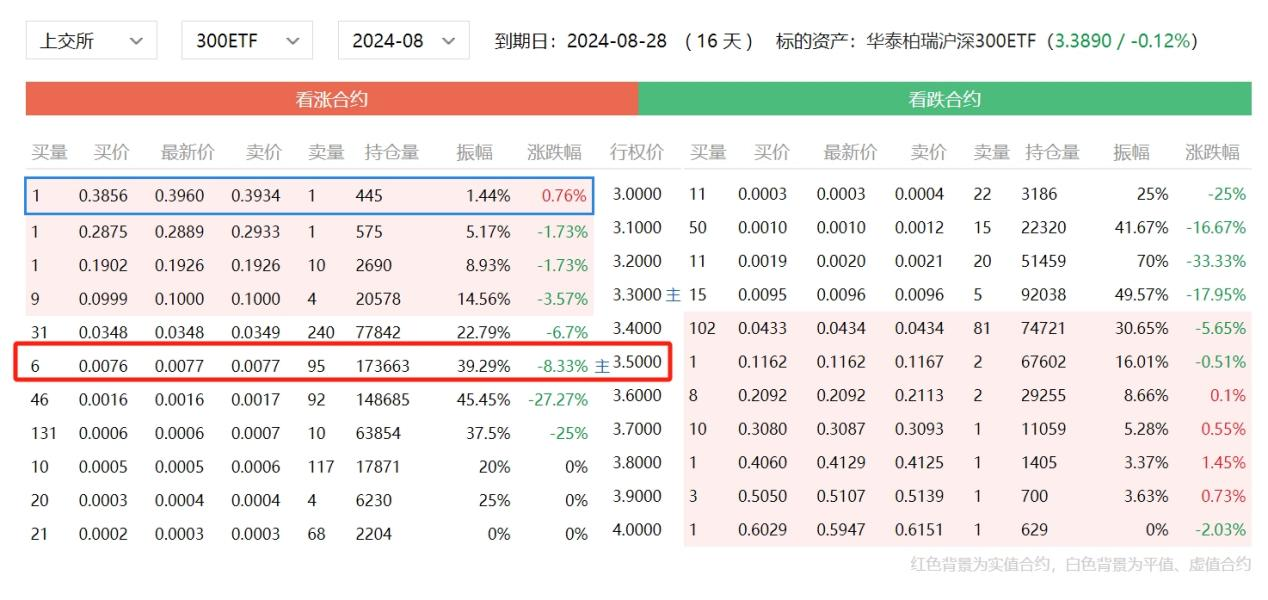Click the put-side 涨跌幅 column header
Image resolution: width=1268 pixels, height=600 pixels.
pos(1212,152)
